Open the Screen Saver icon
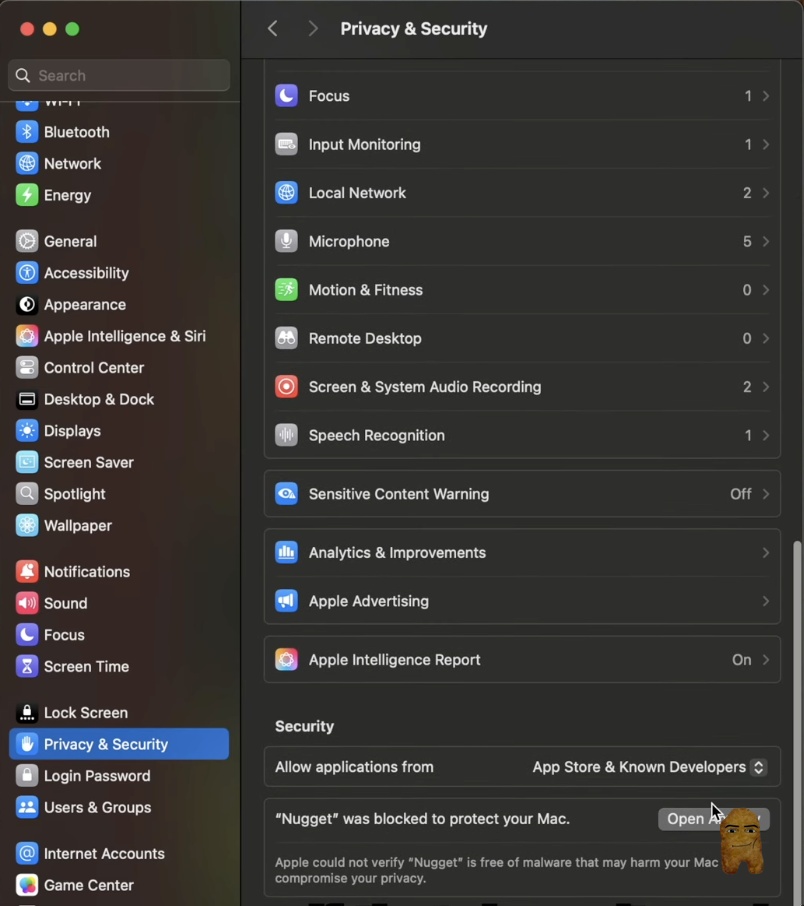The image size is (804, 906). click(27, 462)
